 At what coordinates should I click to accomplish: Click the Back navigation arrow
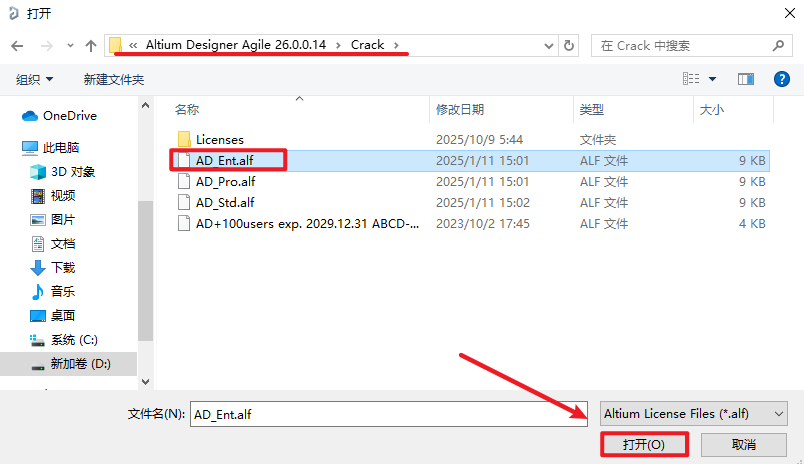click(x=17, y=46)
